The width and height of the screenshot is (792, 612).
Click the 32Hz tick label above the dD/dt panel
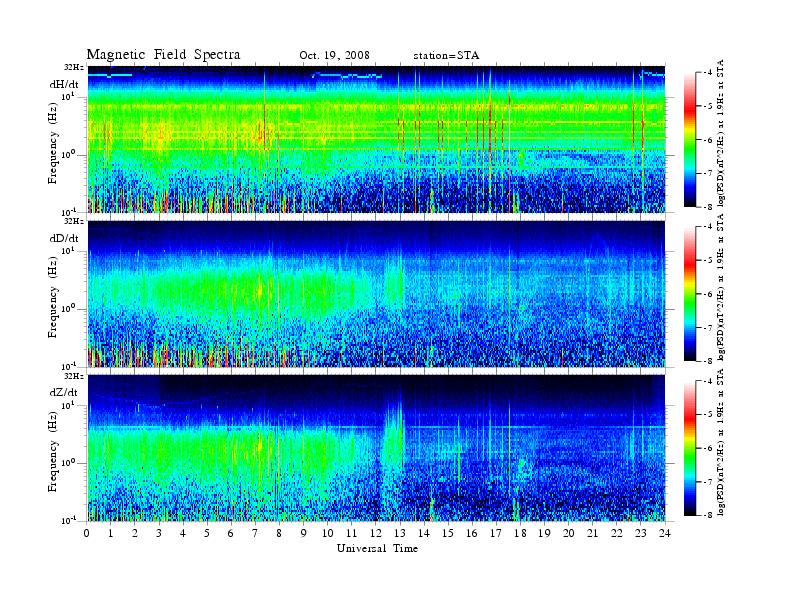pos(74,221)
